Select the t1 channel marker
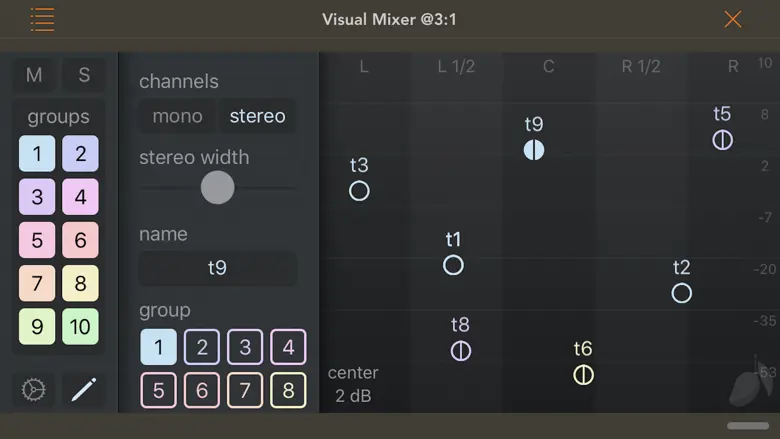780x439 pixels. (x=453, y=265)
